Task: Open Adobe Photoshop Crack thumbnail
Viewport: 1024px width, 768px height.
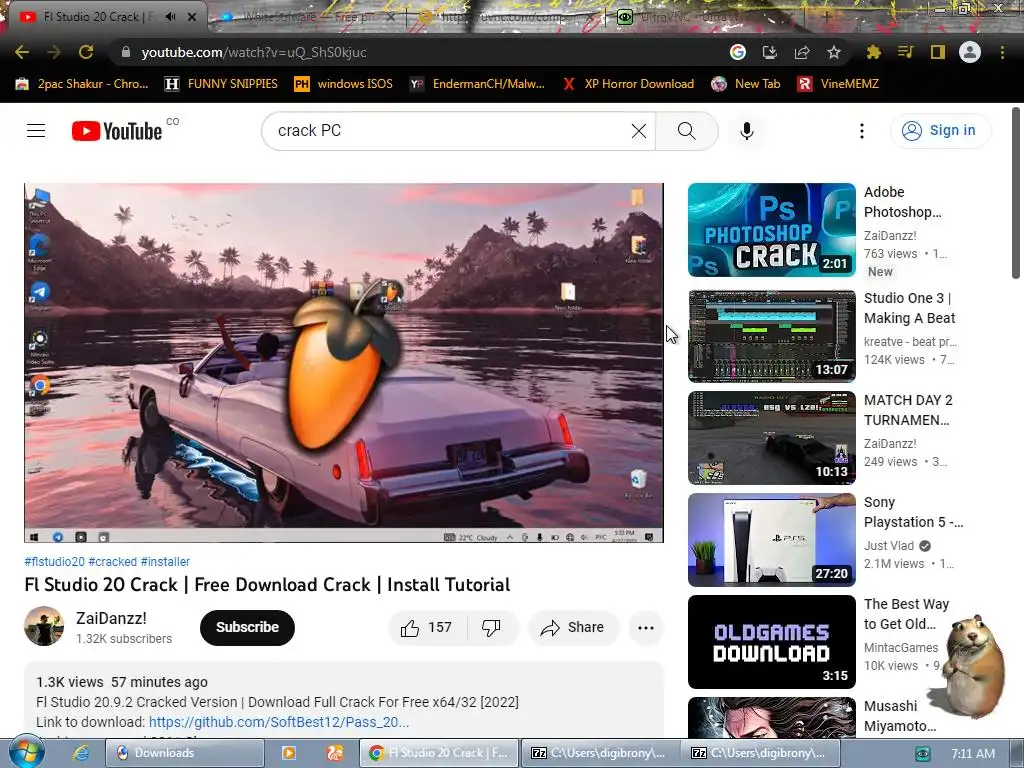Action: pos(772,230)
